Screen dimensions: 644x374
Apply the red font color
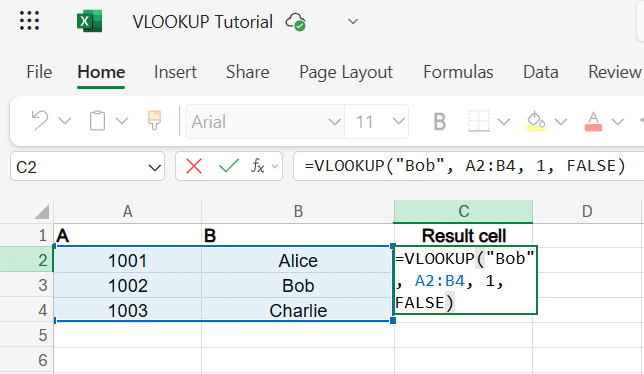point(593,121)
